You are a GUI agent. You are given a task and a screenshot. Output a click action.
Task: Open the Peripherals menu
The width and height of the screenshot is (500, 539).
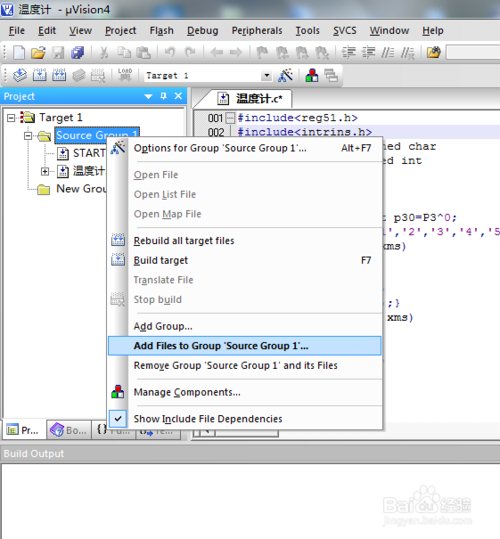[257, 31]
